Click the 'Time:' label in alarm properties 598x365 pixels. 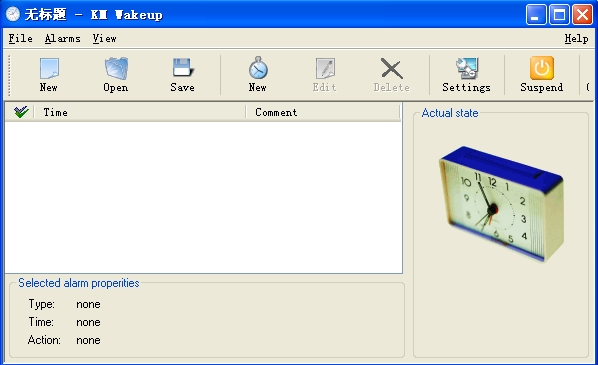coord(41,322)
